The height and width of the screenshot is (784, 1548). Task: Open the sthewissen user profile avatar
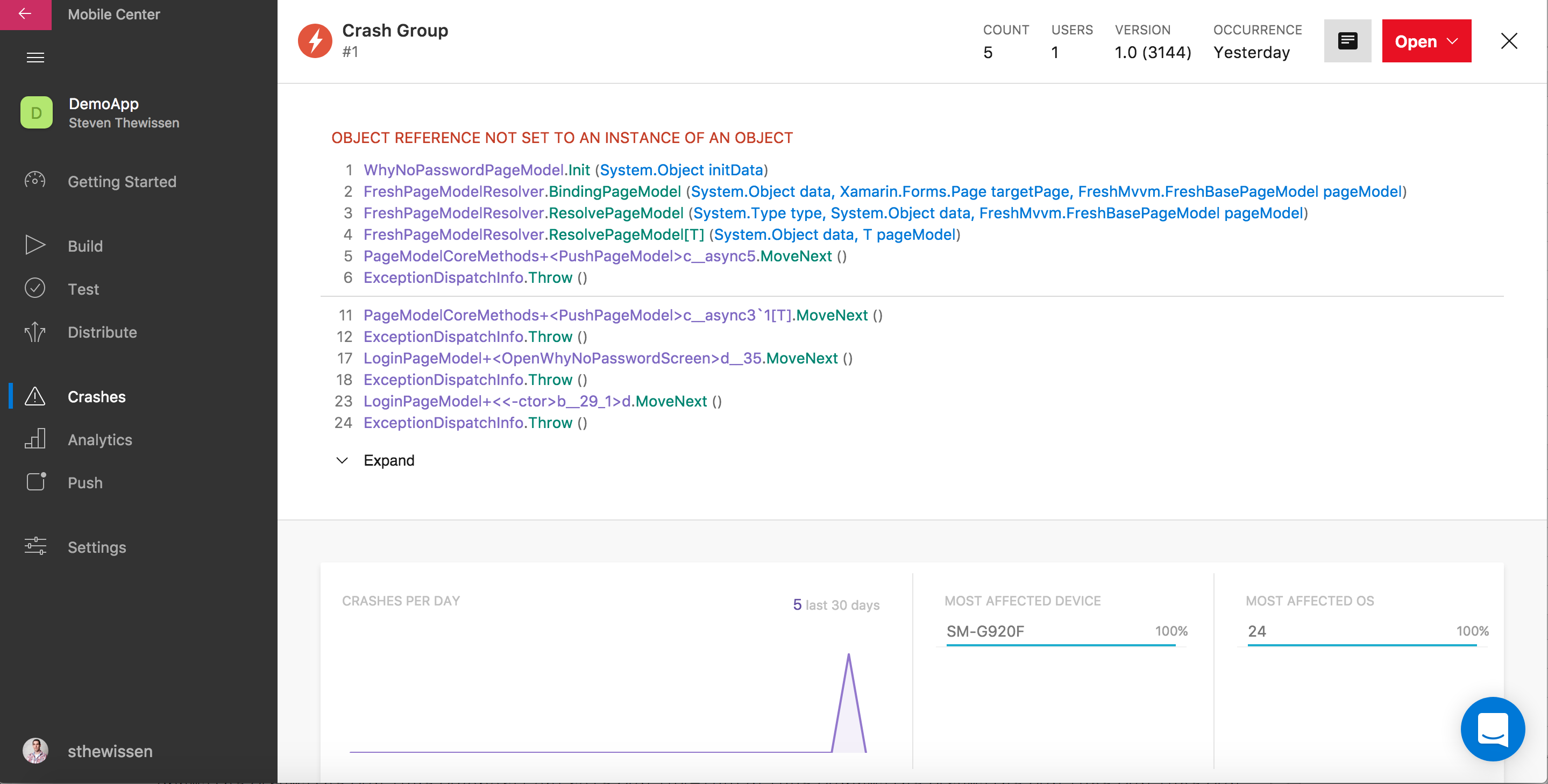pos(35,750)
